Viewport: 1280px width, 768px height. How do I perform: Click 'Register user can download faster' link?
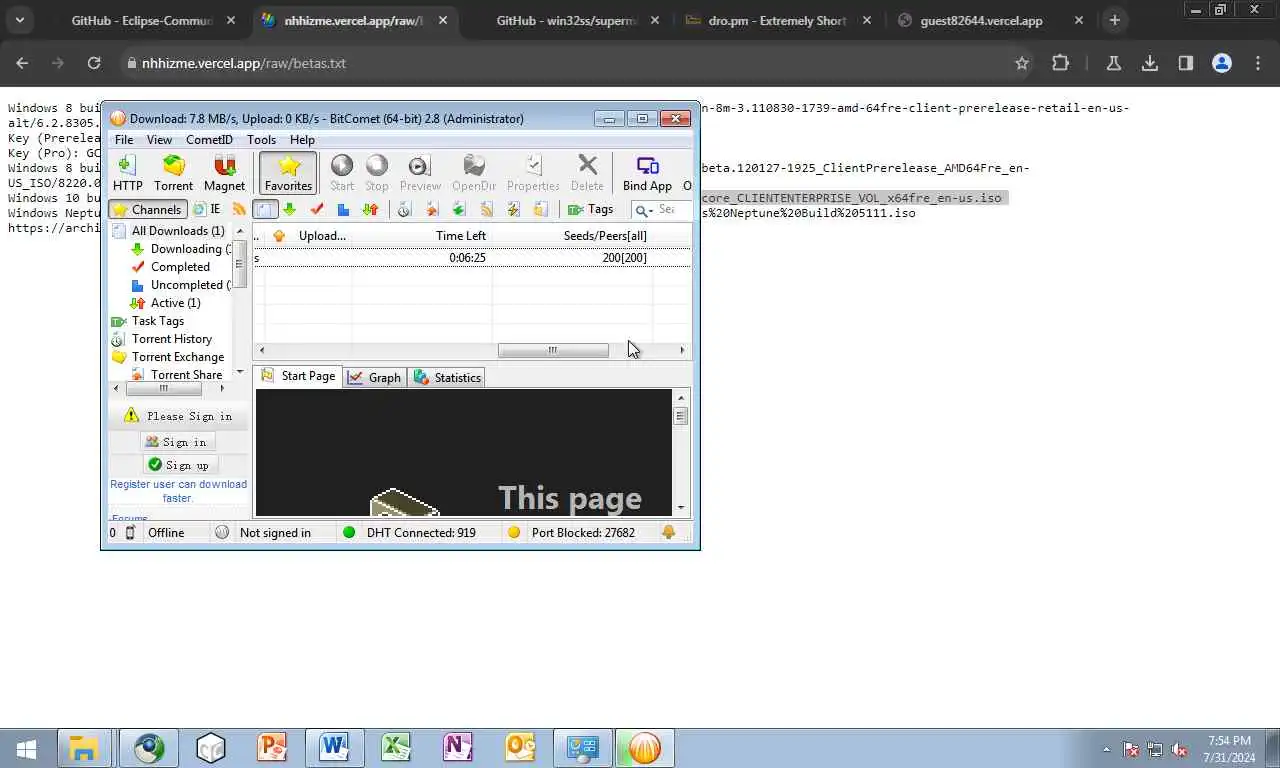click(178, 491)
